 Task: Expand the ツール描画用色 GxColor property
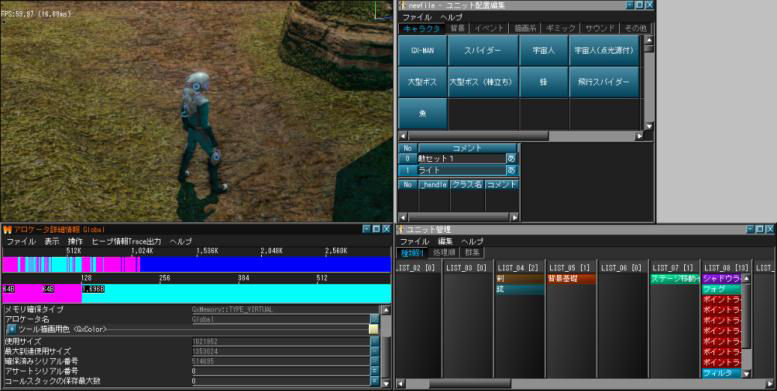(x=11, y=329)
